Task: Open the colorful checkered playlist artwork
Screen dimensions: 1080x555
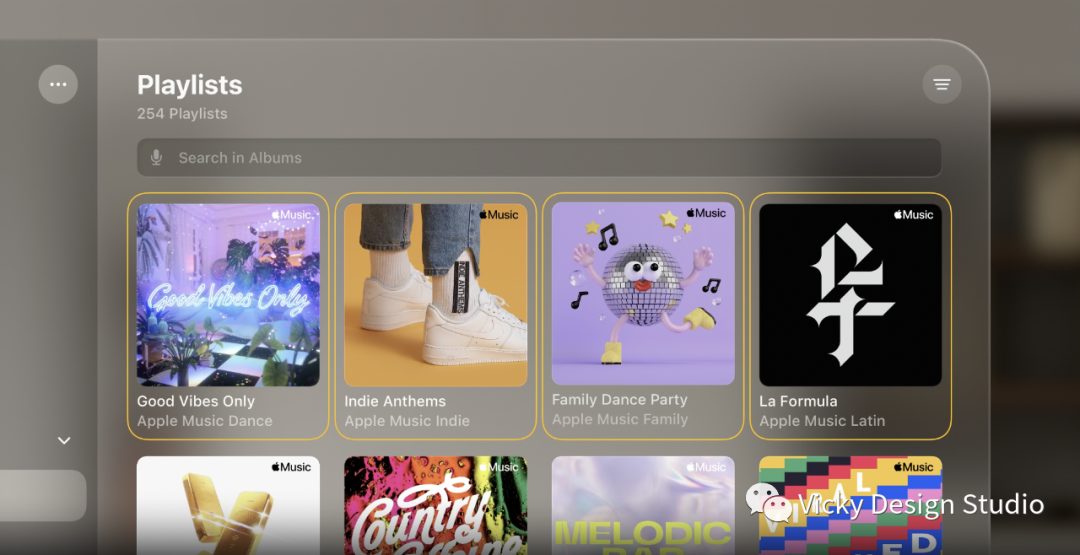Action: (x=850, y=505)
